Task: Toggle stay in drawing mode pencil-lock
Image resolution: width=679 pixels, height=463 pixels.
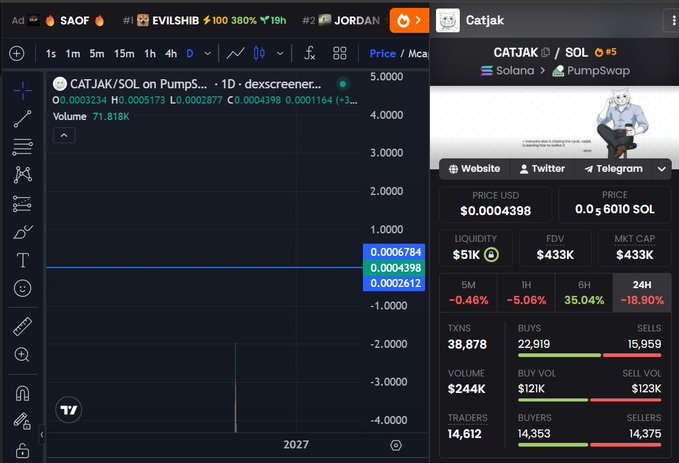Action: tap(23, 421)
